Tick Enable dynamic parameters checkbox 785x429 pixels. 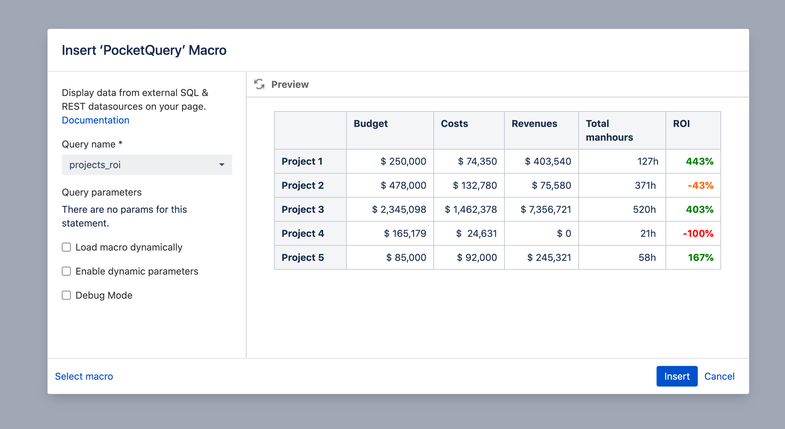pos(66,271)
